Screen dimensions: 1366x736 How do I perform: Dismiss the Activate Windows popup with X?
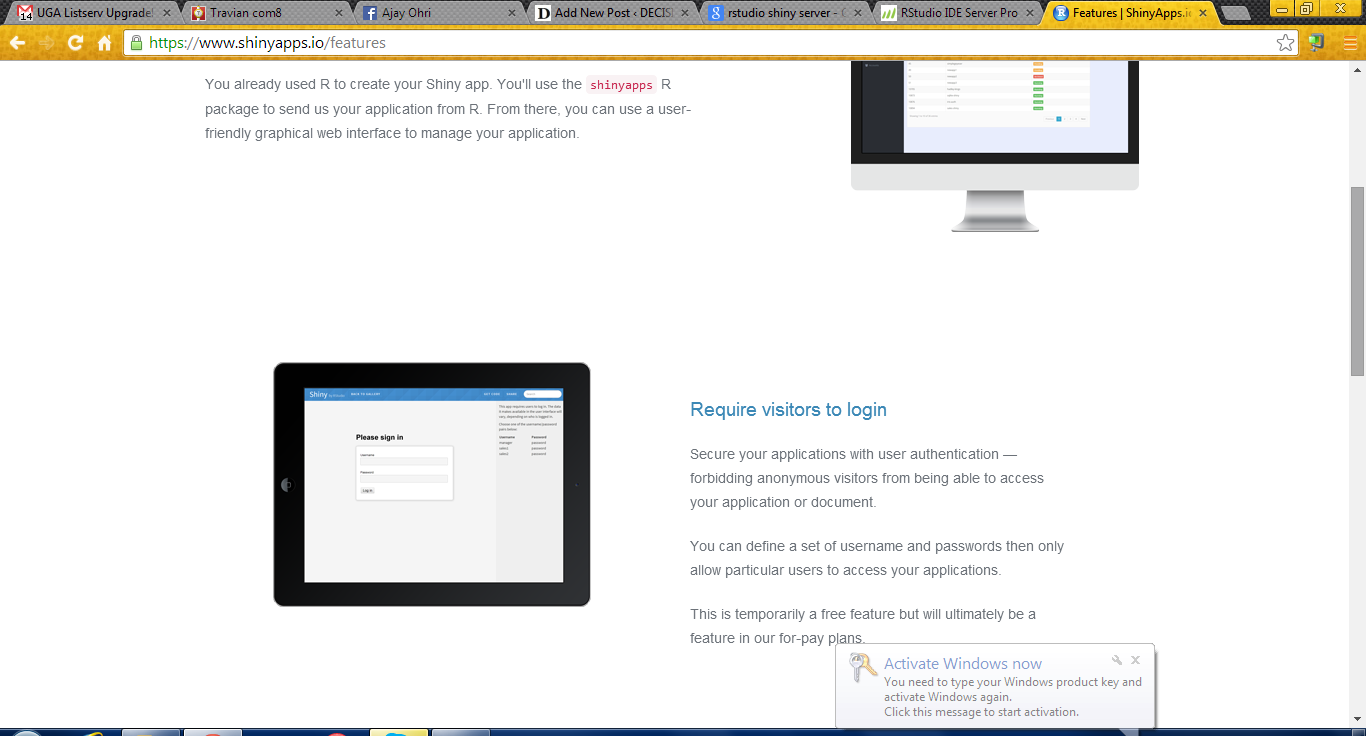[x=1135, y=660]
